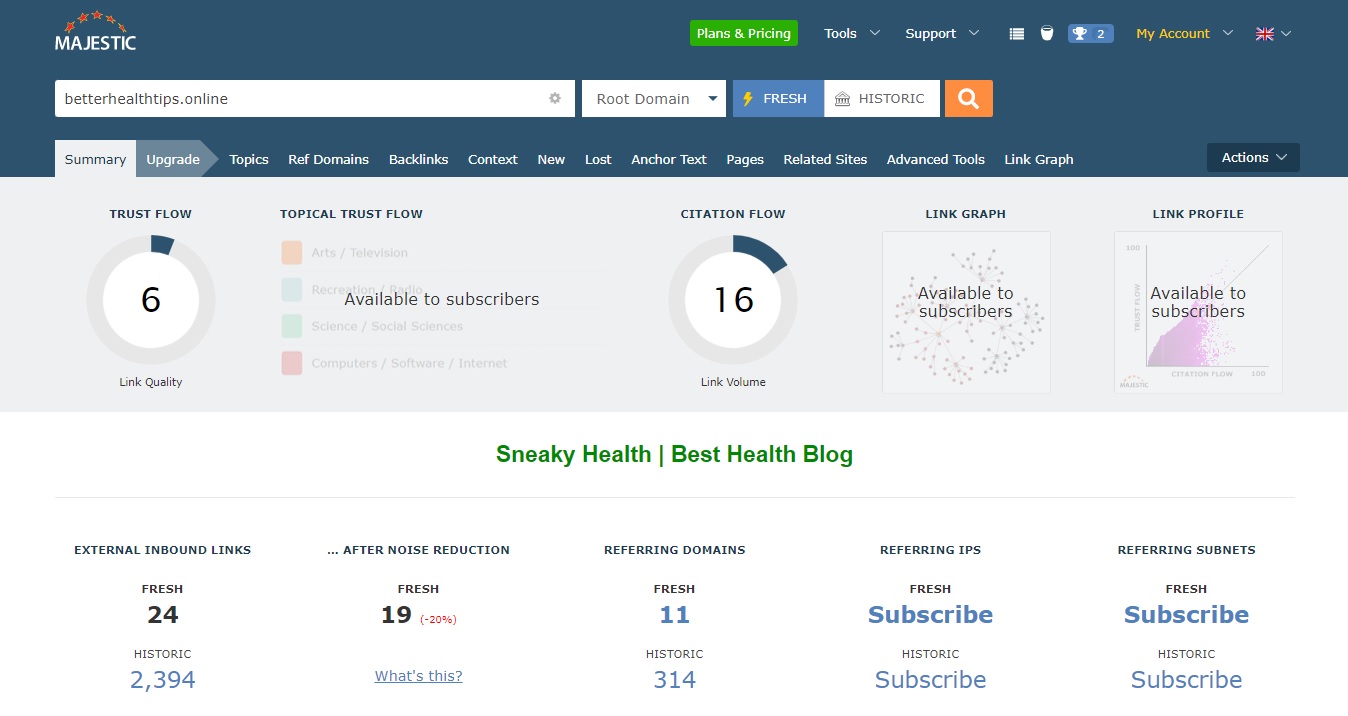Viewport: 1348px width, 716px height.
Task: Click fresh Subscribe under Referring IPs
Action: point(930,615)
